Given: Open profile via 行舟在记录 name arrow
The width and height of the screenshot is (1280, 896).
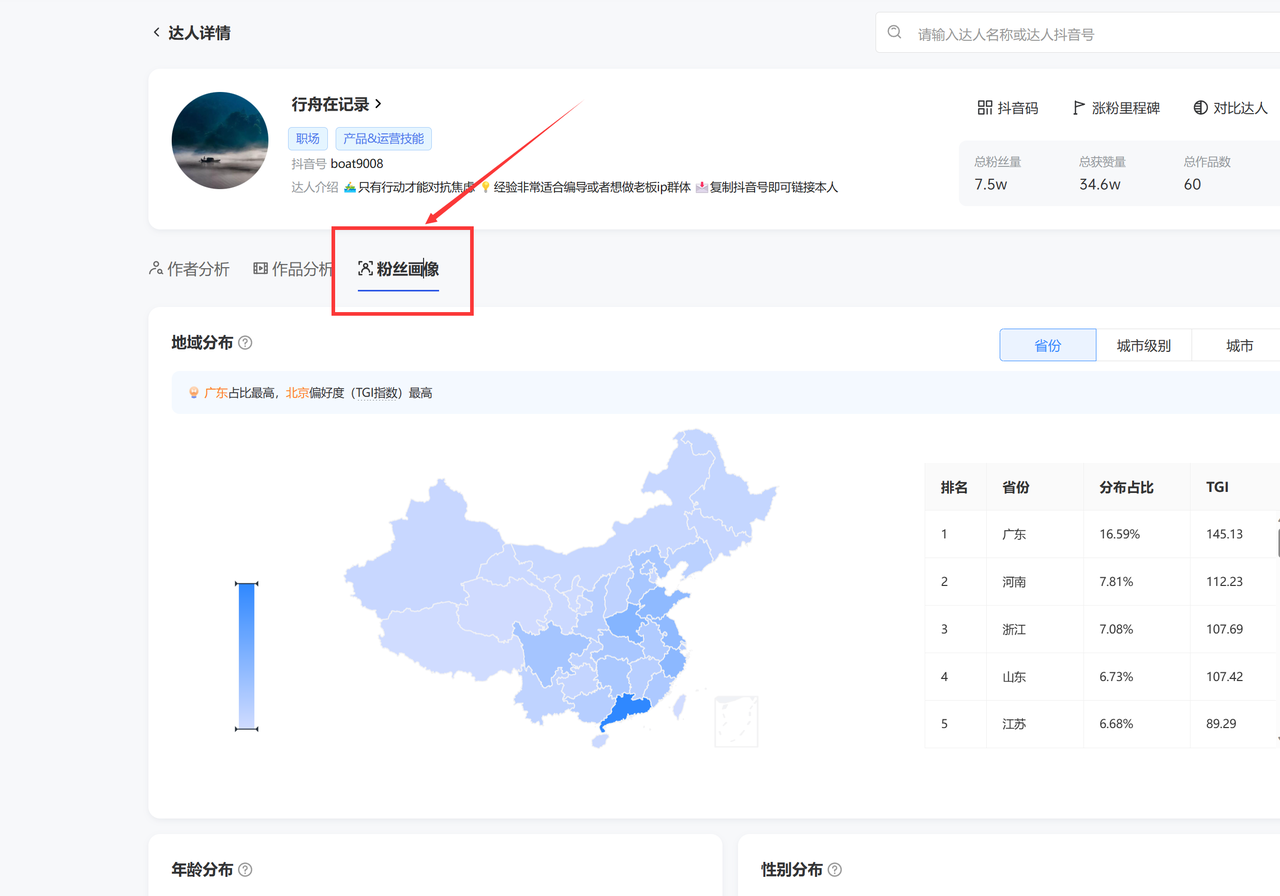Looking at the screenshot, I should click(x=378, y=104).
